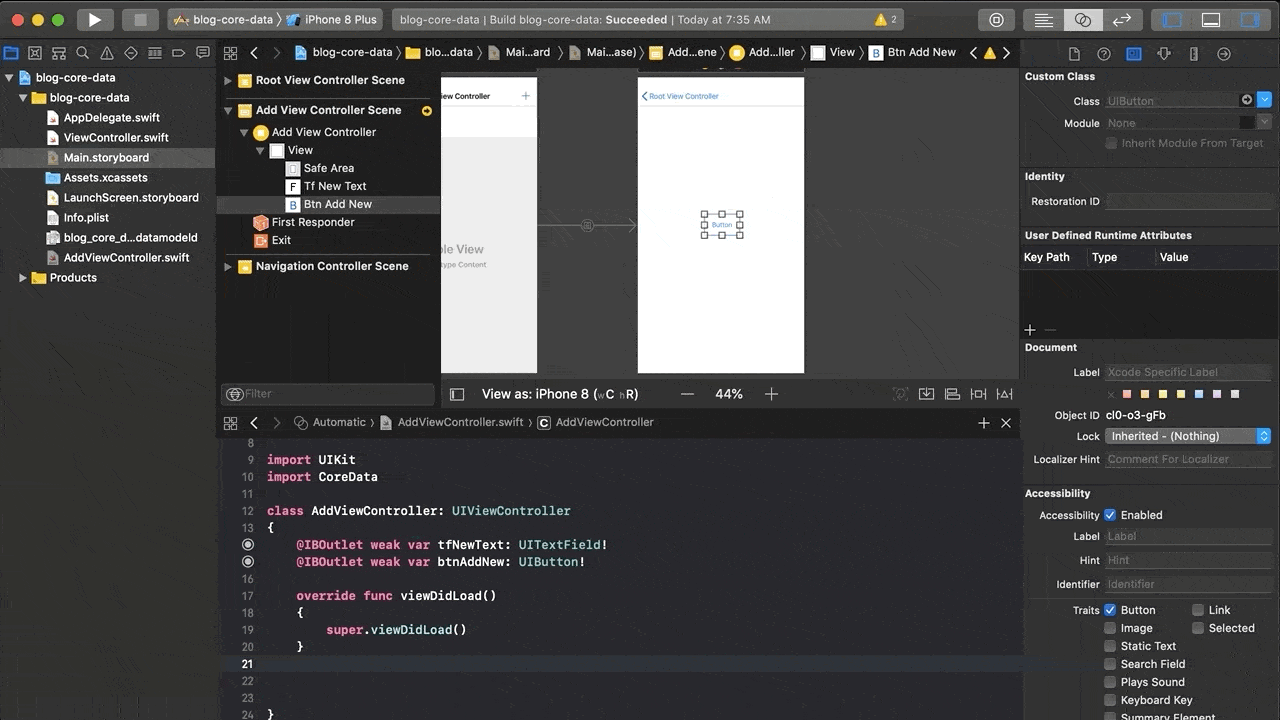Toggle the Navigator panel visibility
Viewport: 1280px width, 720px height.
tap(1172, 19)
